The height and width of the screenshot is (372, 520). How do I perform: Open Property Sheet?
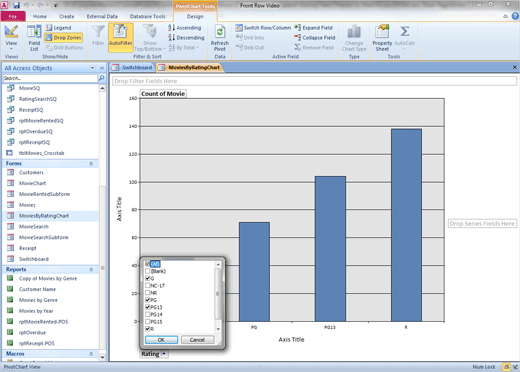[382, 37]
